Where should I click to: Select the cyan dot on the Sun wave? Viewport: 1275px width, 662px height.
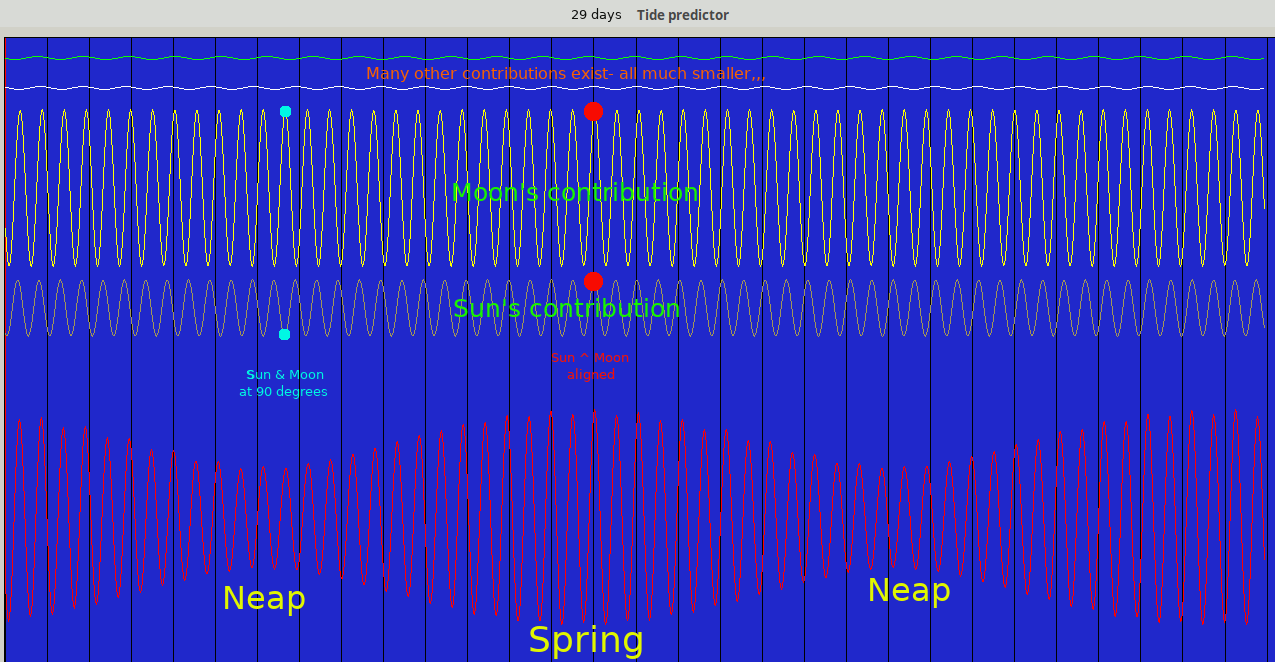(x=284, y=334)
